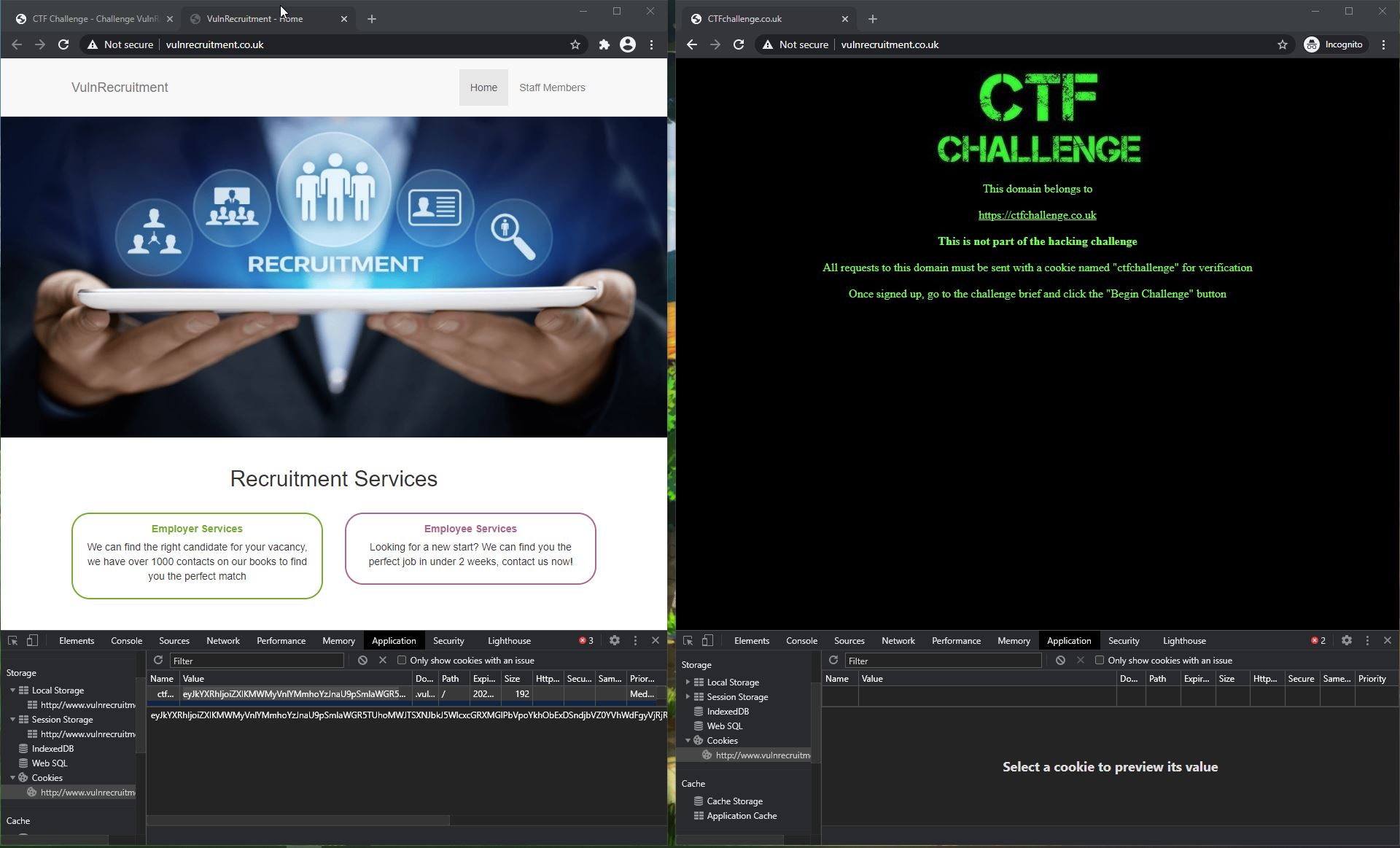Toggle device toolbar in right DevTools
The image size is (1400, 848).
[x=707, y=640]
